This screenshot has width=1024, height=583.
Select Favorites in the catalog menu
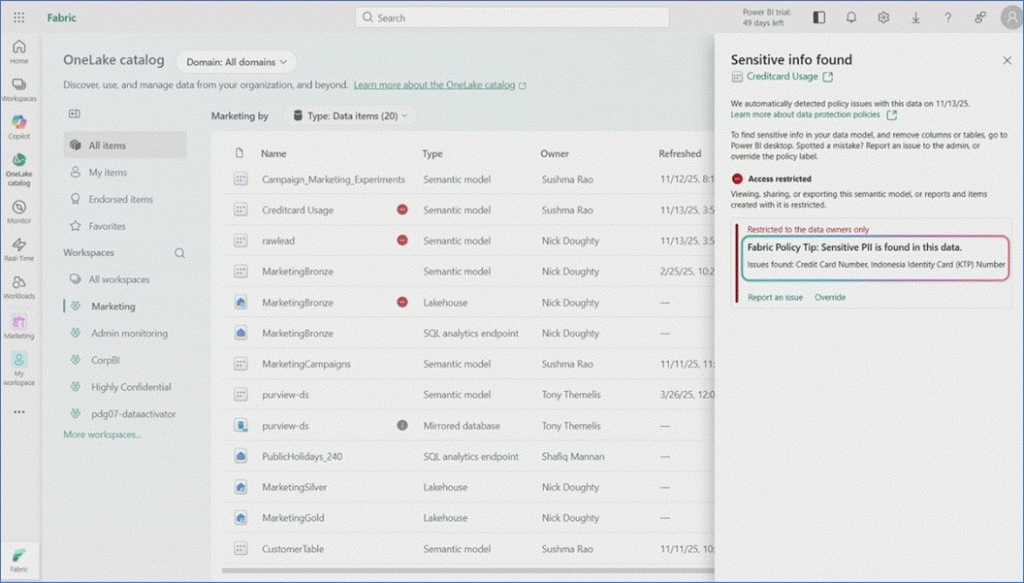click(x=107, y=226)
